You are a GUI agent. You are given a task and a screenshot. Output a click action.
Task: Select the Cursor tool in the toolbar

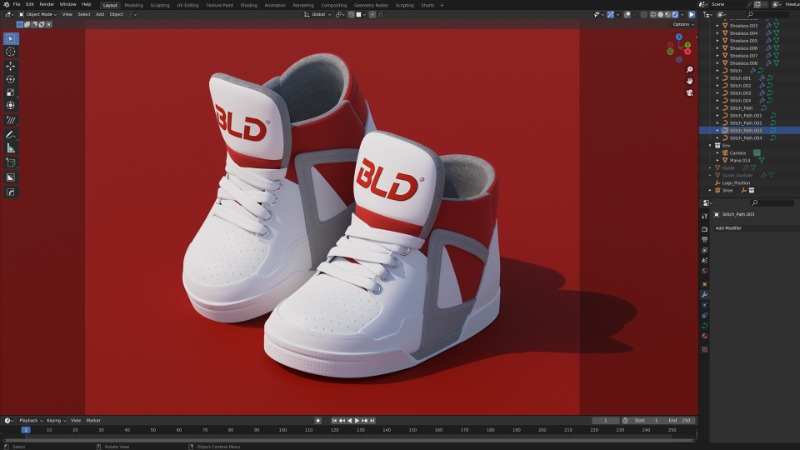[11, 52]
